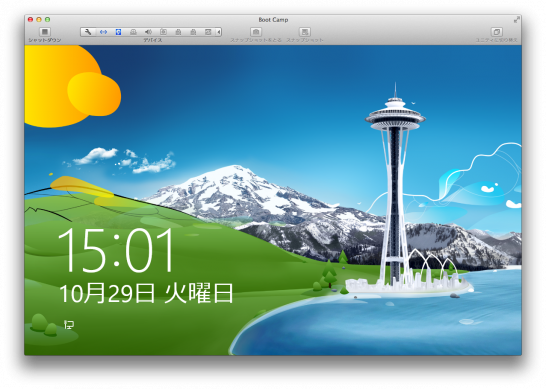Image resolution: width=546 pixels, height=389 pixels.
Task: Click the 15:01 clock on lock screen
Action: click(x=116, y=250)
